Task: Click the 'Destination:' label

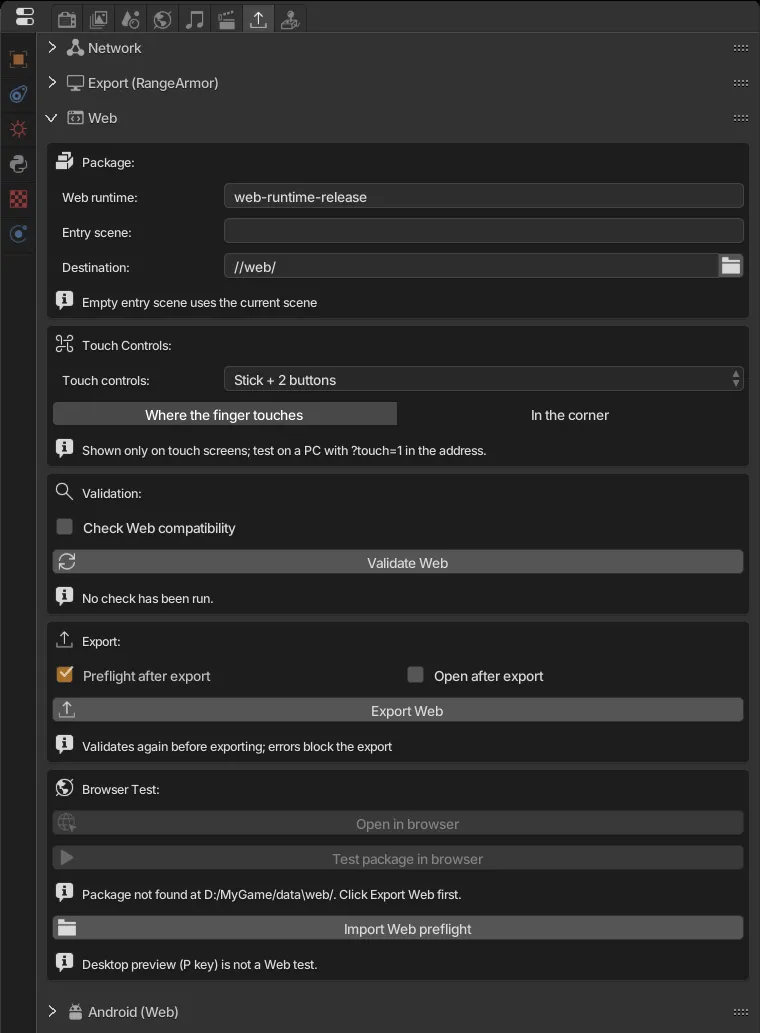Action: pos(95,267)
